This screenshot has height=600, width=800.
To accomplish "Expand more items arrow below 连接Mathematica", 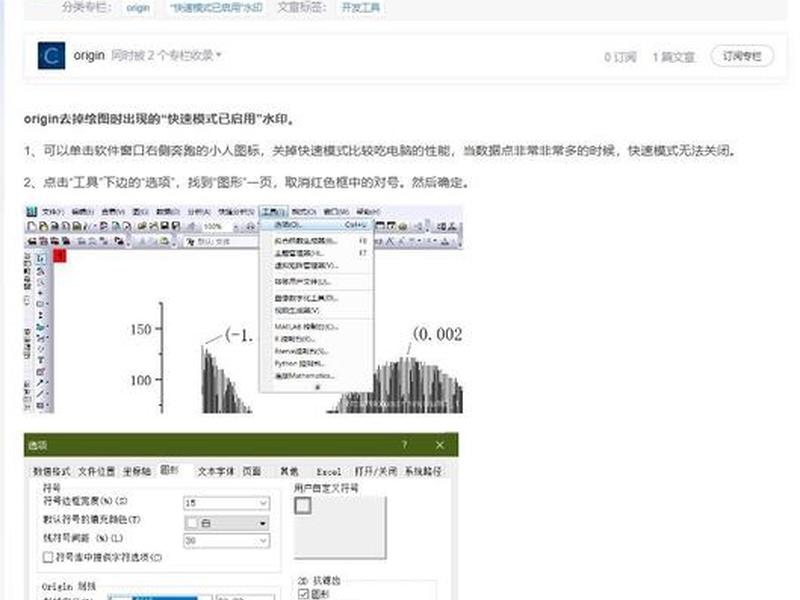I will click(x=317, y=387).
